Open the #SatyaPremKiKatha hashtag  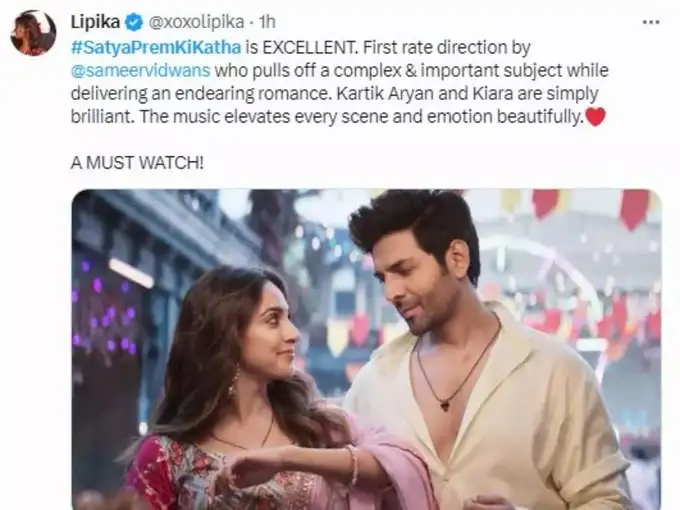pos(156,47)
